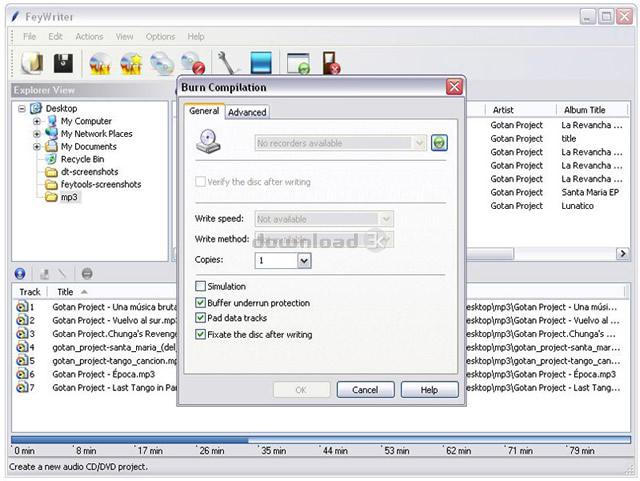This screenshot has height=481, width=640.
Task: Select the mp3 folder in tree
Action: pyautogui.click(x=69, y=197)
